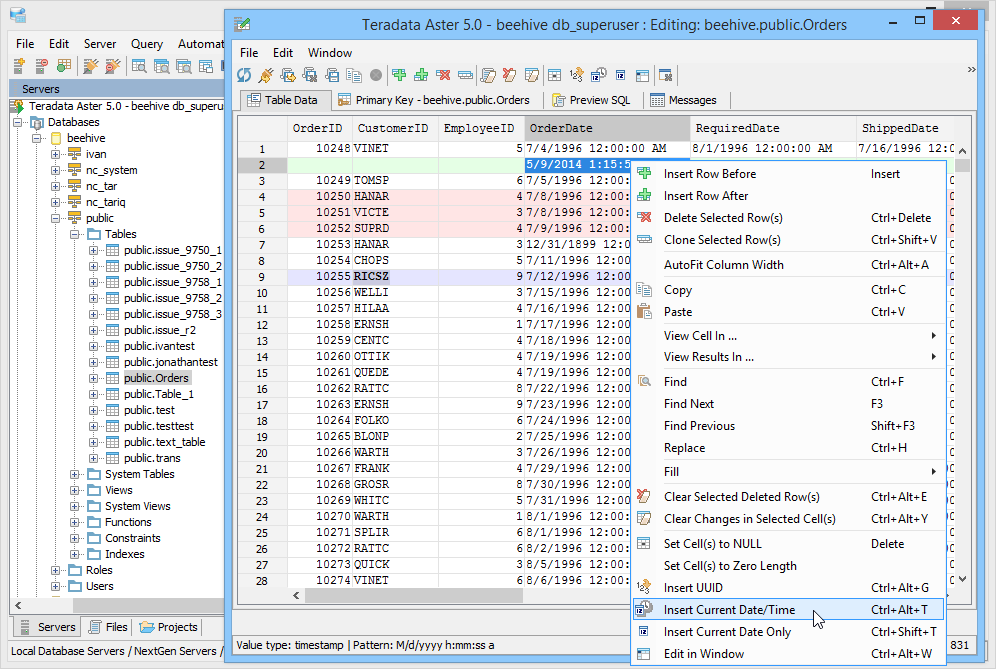Click the toolbar Insert Current Date Only icon
996x669 pixels.
[621, 75]
